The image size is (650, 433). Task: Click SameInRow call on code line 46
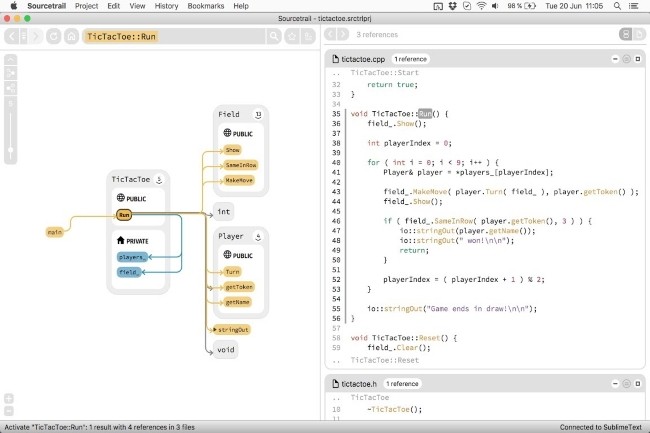(x=453, y=221)
